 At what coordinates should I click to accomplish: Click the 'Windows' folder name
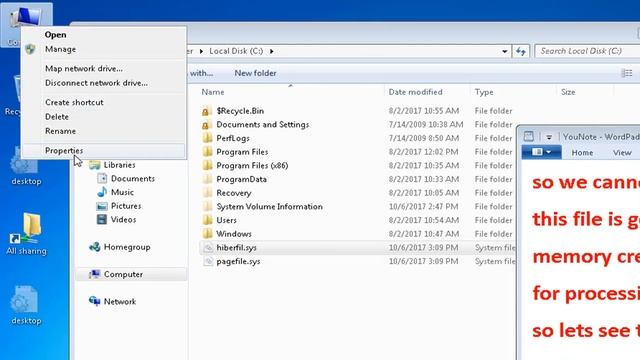point(233,234)
